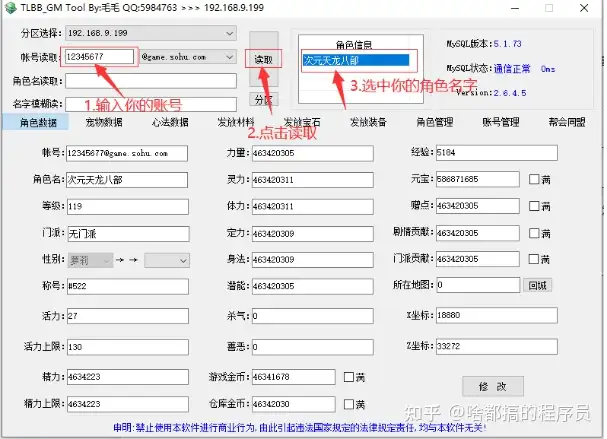Click the 活力上限 field showing 130
This screenshot has height=439, width=607.
pyautogui.click(x=128, y=347)
